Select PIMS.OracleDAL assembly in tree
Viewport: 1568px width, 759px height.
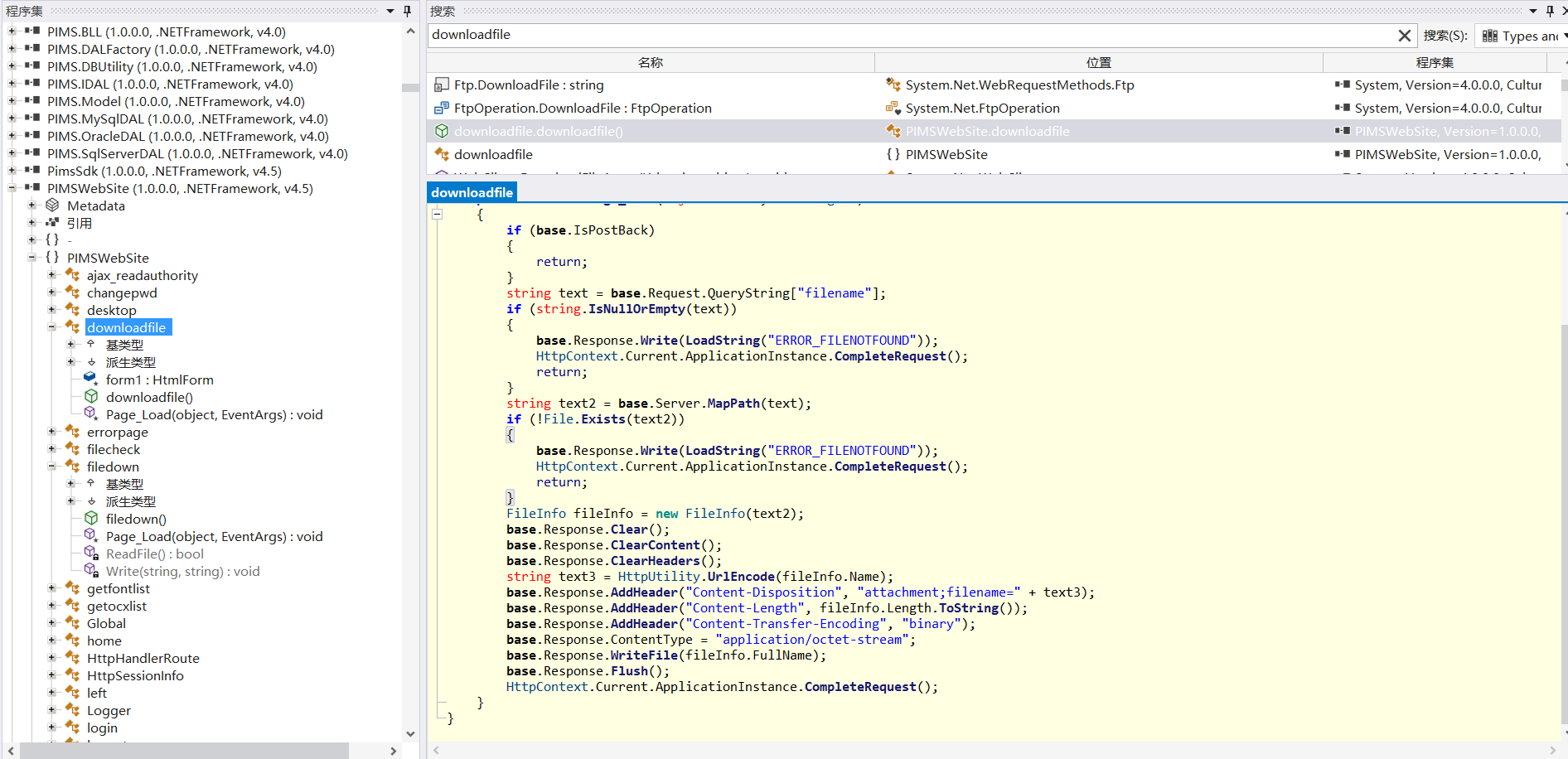pyautogui.click(x=187, y=136)
